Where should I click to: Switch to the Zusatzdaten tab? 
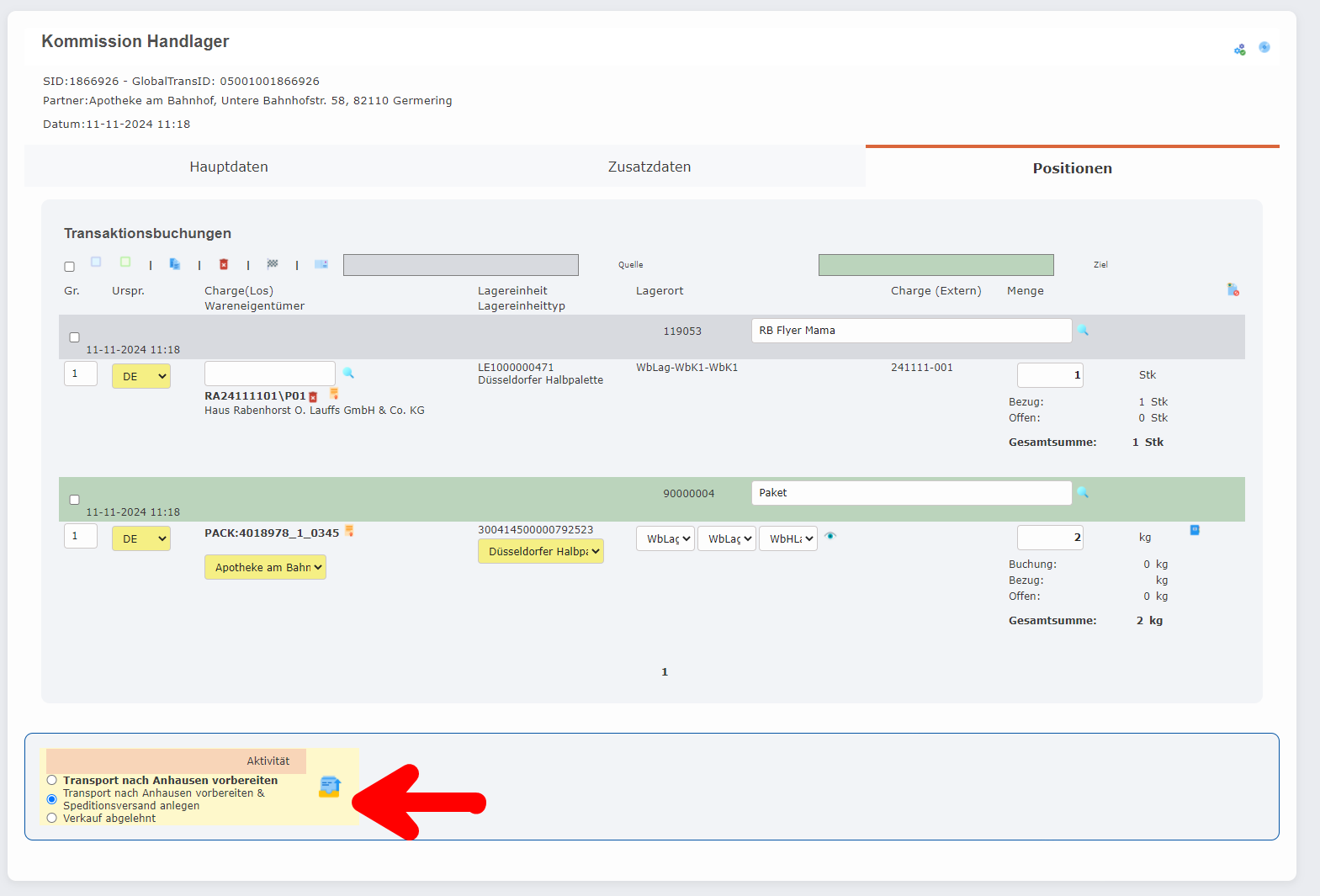point(649,167)
